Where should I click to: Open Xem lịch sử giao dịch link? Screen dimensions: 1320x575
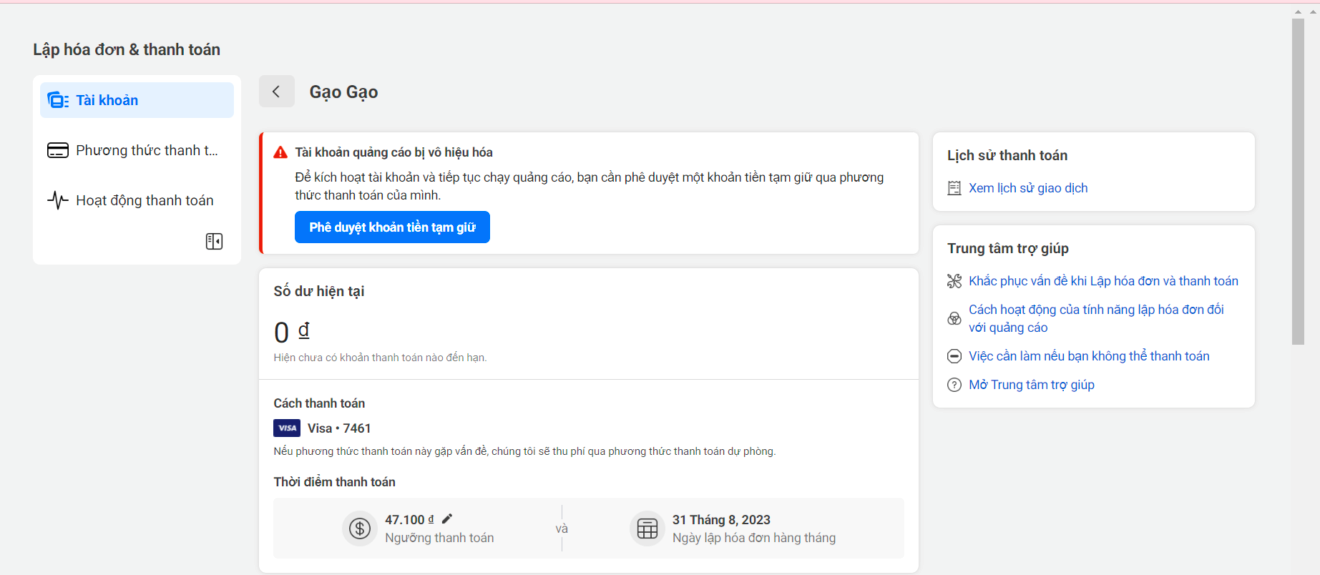(x=1028, y=188)
